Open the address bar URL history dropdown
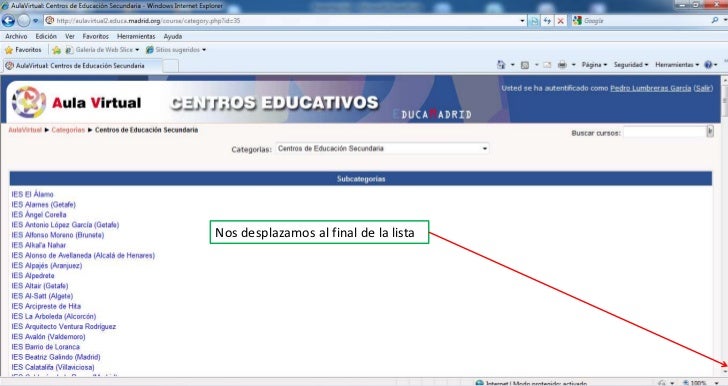The height and width of the screenshot is (386, 728). click(x=522, y=21)
